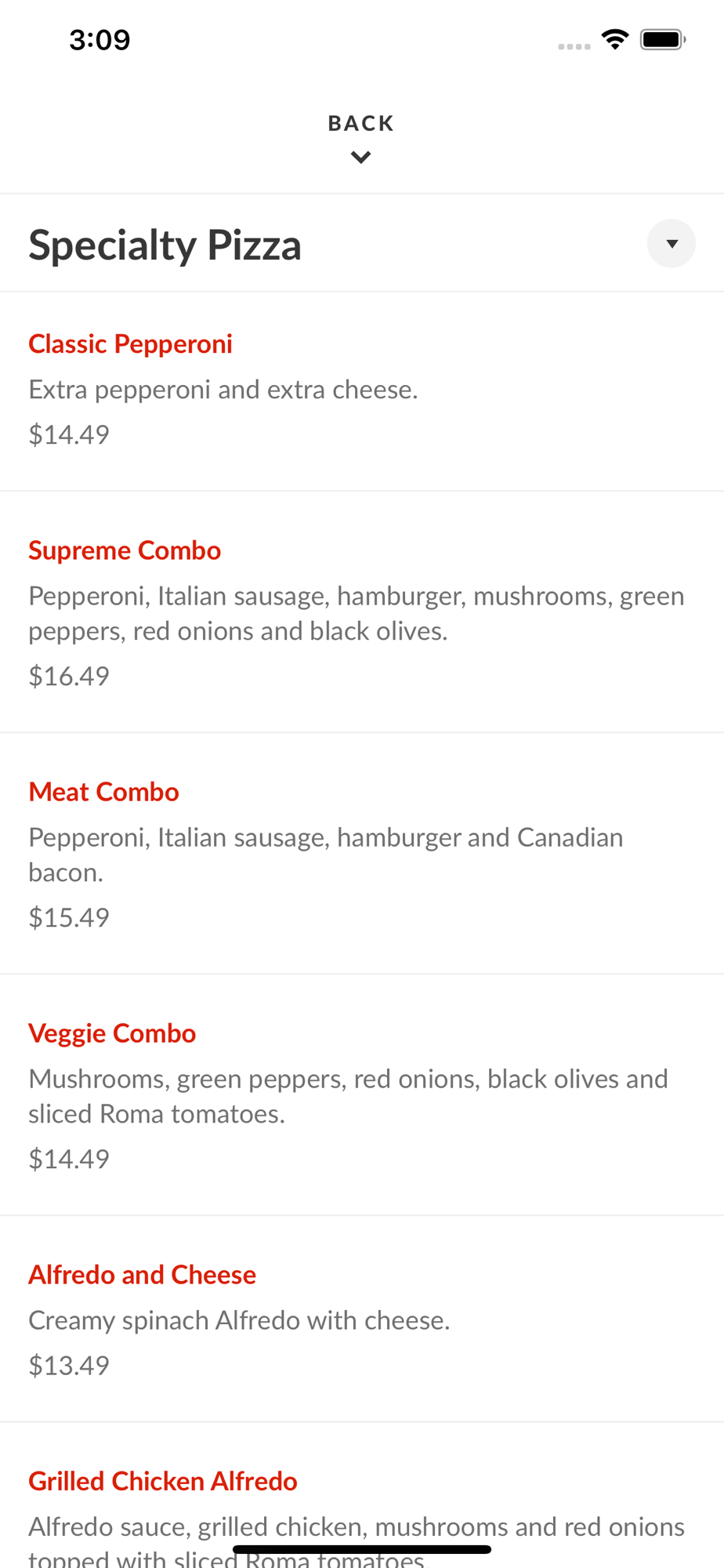The height and width of the screenshot is (1568, 724).
Task: Open the Specialty Pizza category dropdown arrow
Action: pos(671,244)
